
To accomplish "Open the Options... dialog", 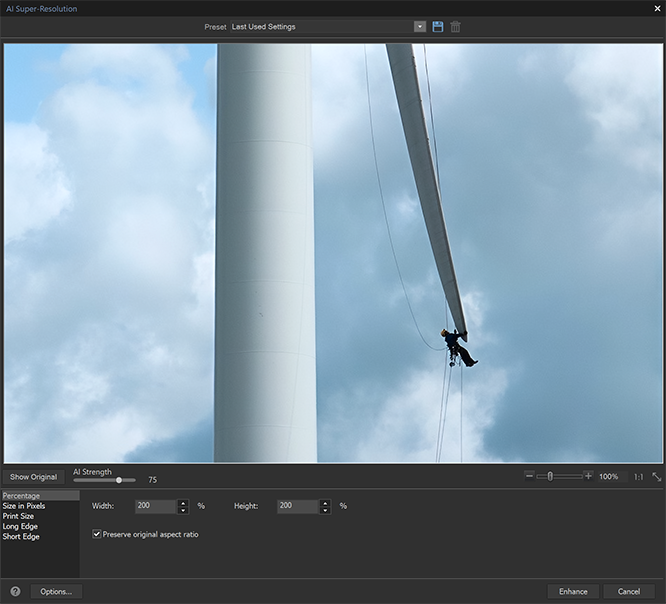I will pyautogui.click(x=56, y=591).
